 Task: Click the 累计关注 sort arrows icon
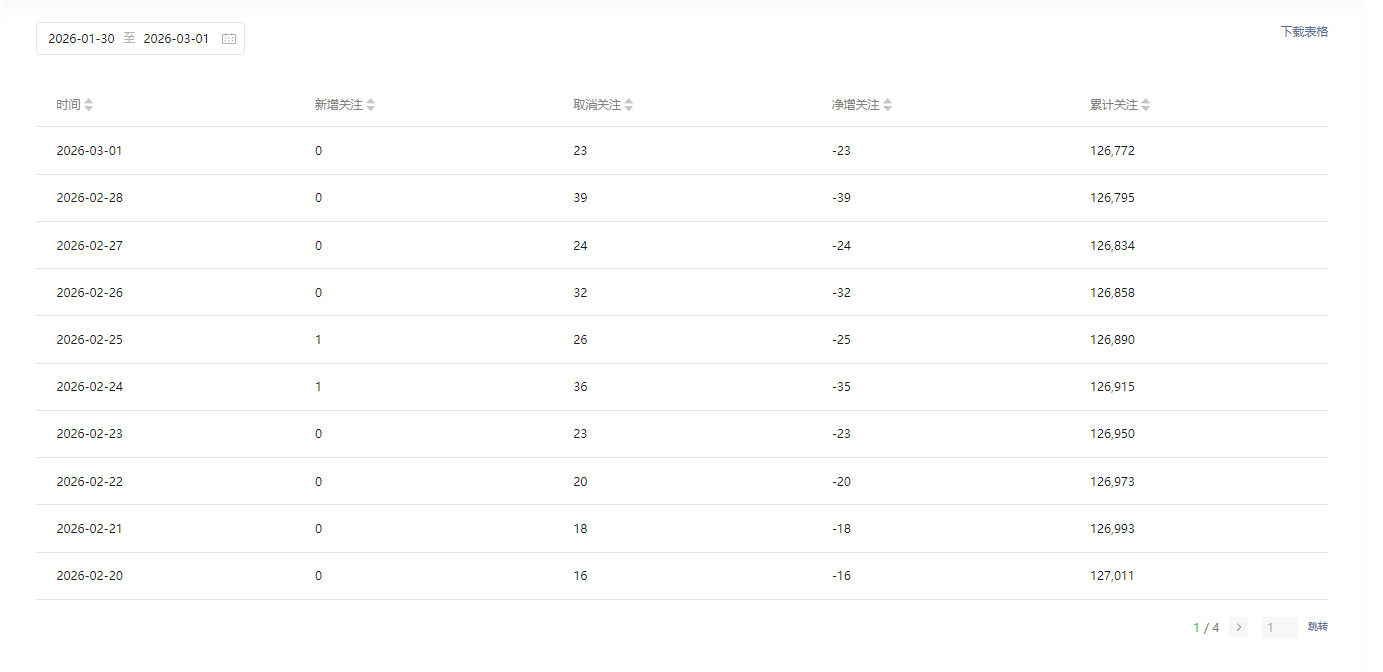[x=1146, y=105]
